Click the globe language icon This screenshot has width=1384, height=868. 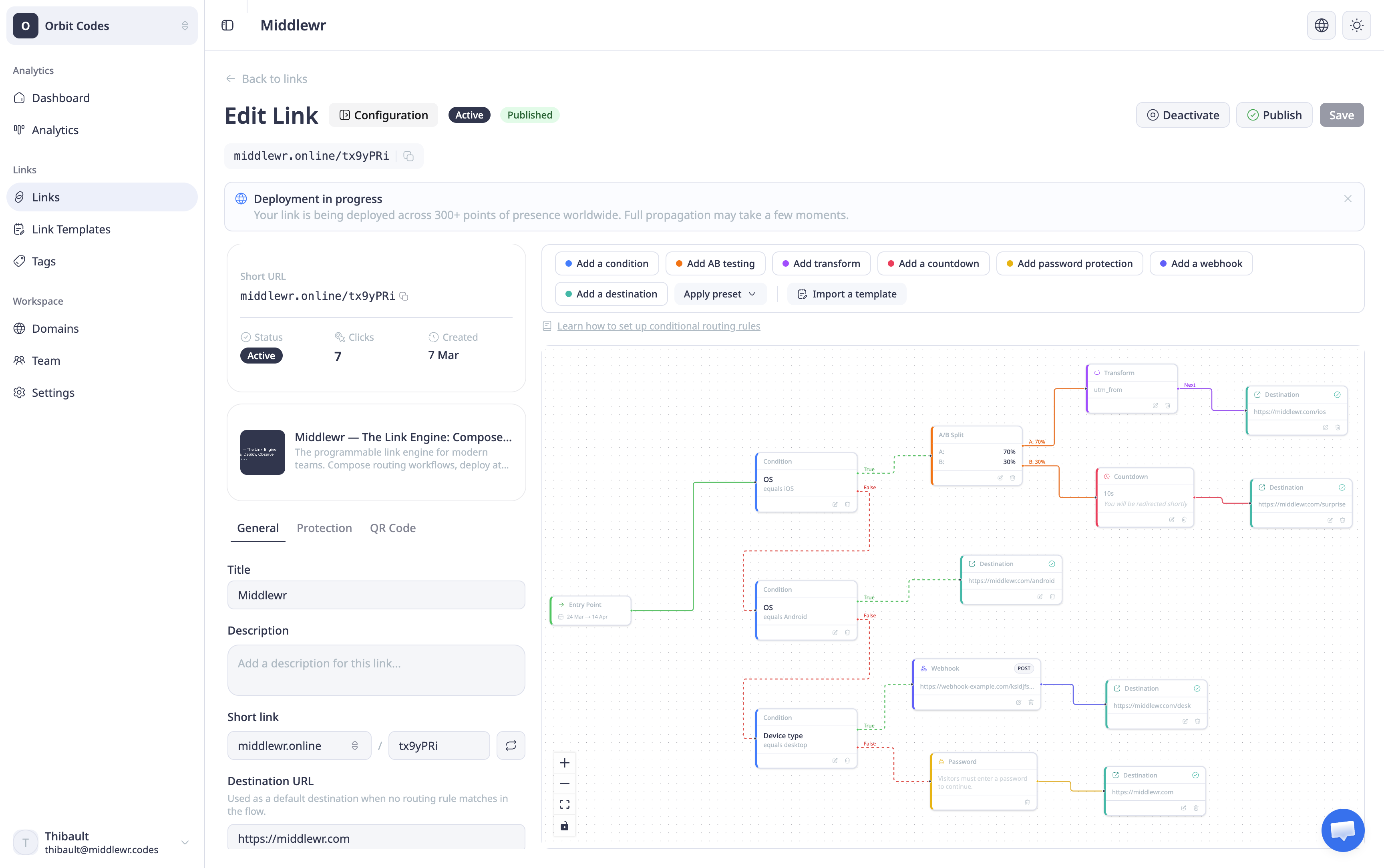point(1321,25)
